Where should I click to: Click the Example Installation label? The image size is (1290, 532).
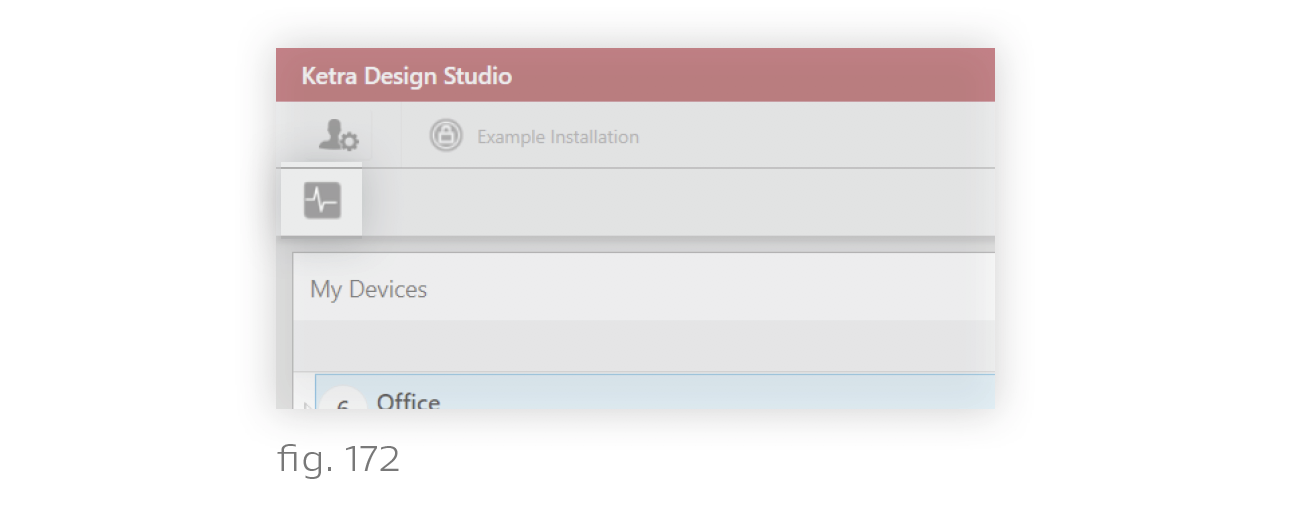tap(558, 137)
